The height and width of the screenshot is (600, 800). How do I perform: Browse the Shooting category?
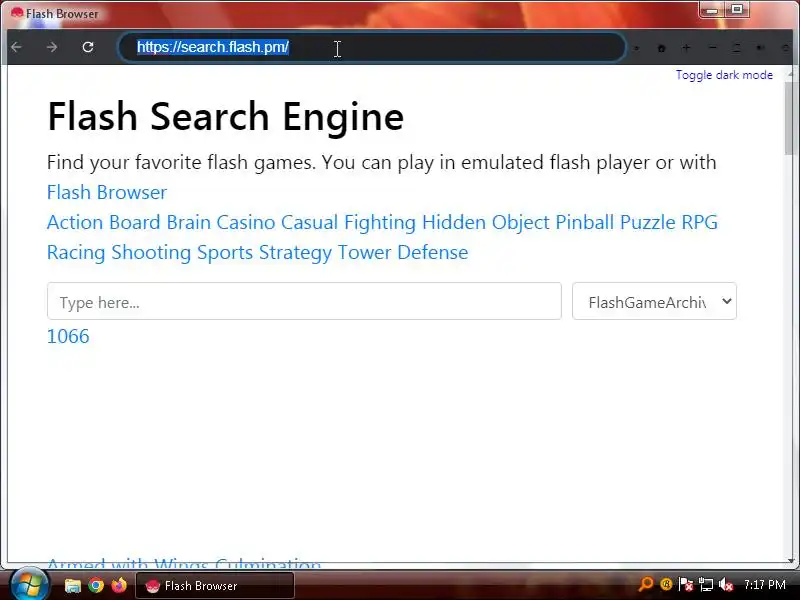tap(151, 253)
